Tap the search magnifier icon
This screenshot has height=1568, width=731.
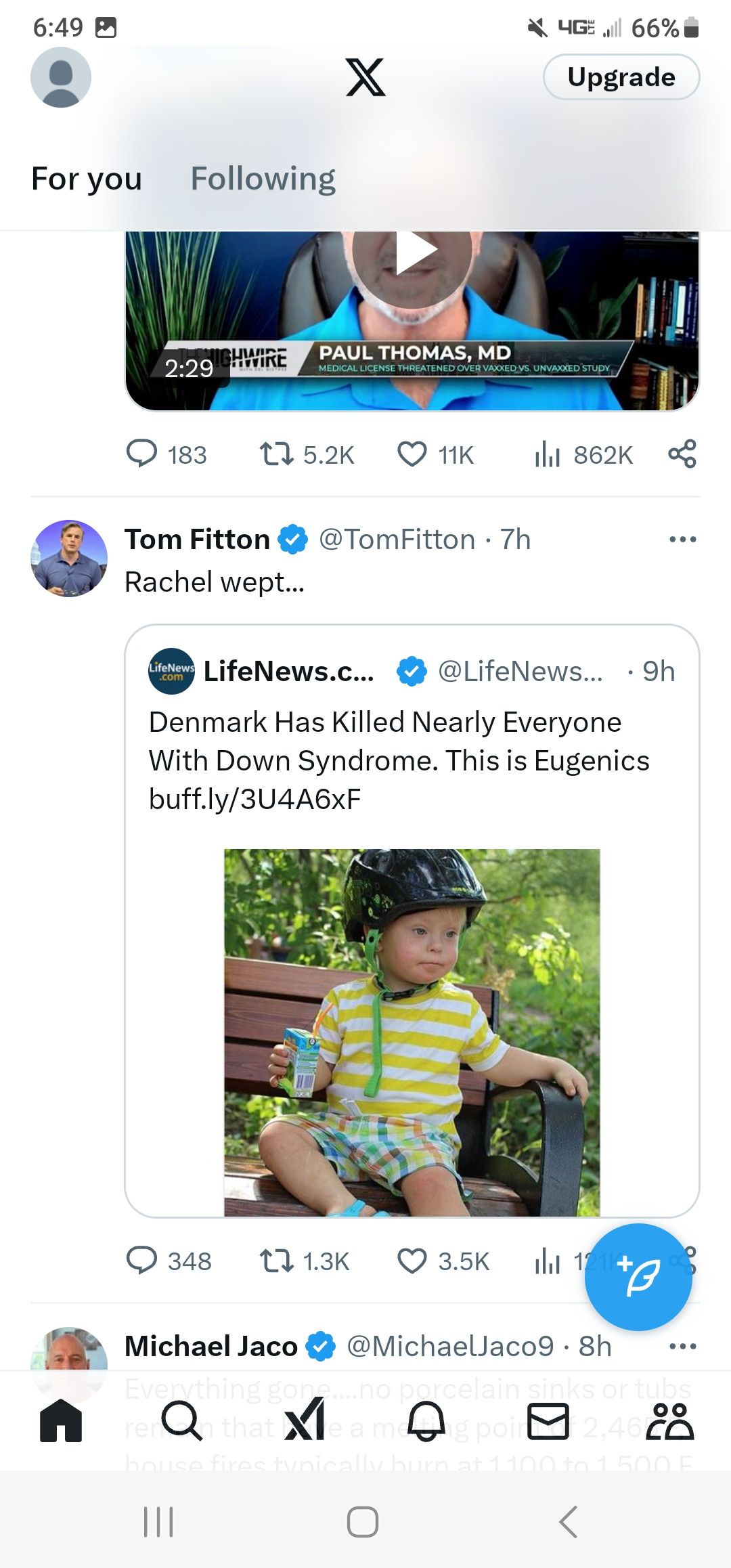[x=182, y=1420]
